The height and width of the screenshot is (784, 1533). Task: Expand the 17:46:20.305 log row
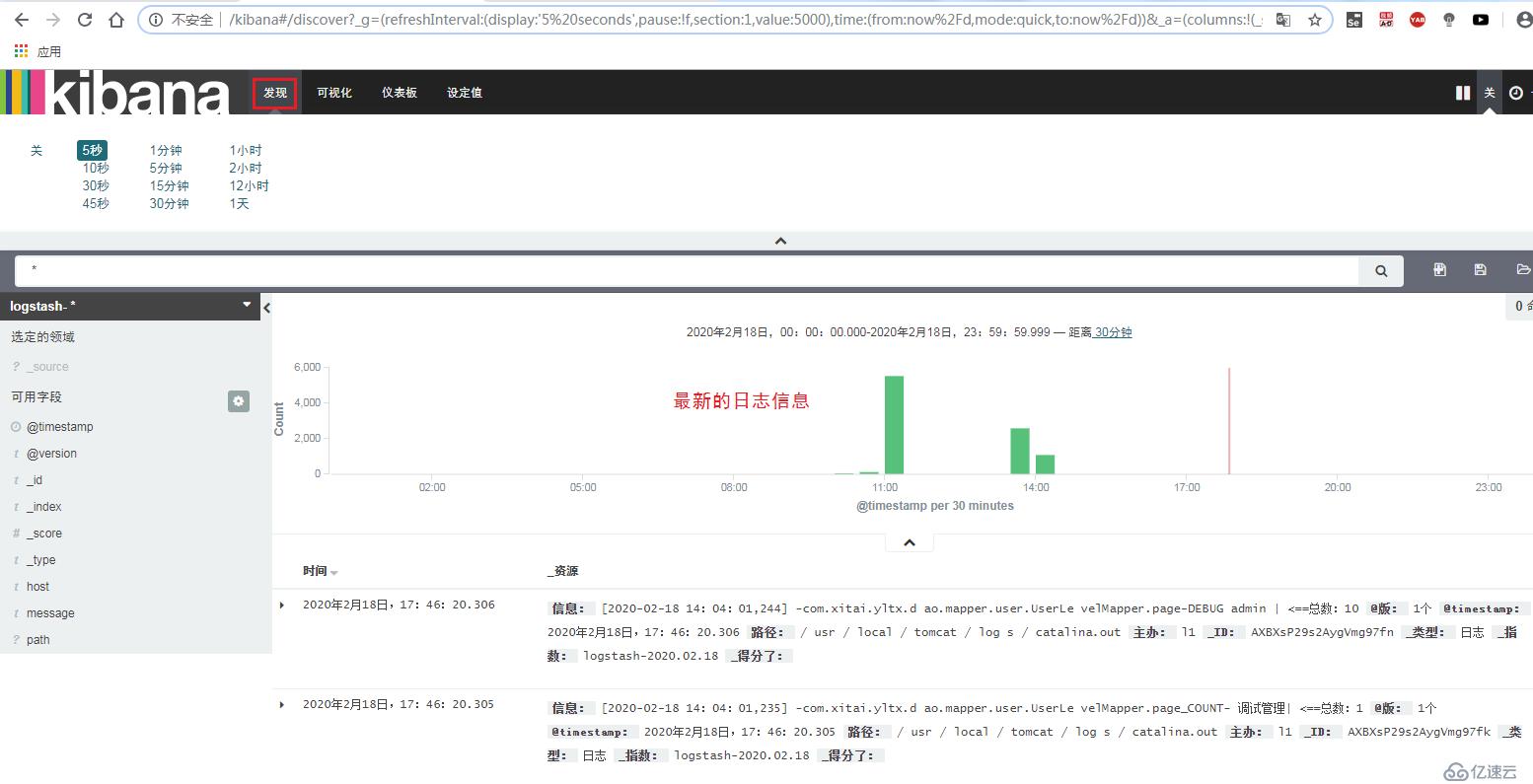click(x=282, y=705)
